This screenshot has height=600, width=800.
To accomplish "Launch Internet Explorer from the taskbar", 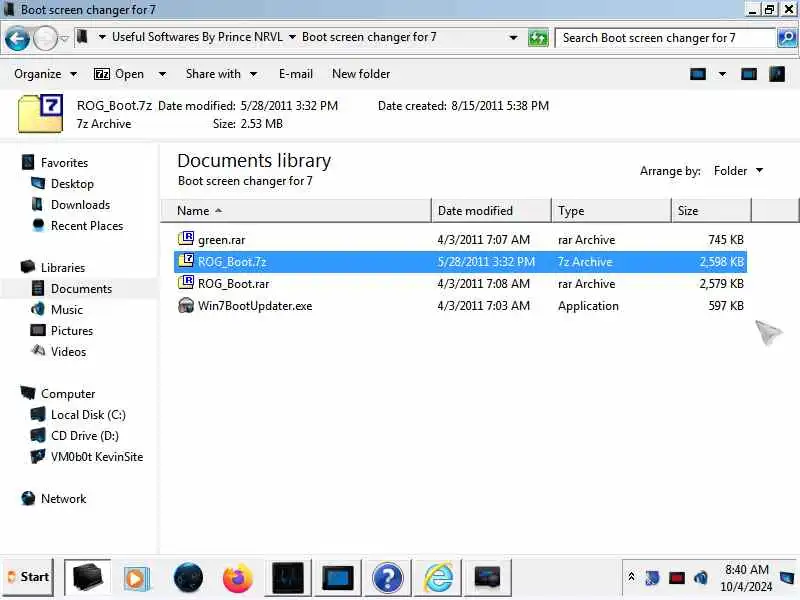I will pyautogui.click(x=438, y=578).
